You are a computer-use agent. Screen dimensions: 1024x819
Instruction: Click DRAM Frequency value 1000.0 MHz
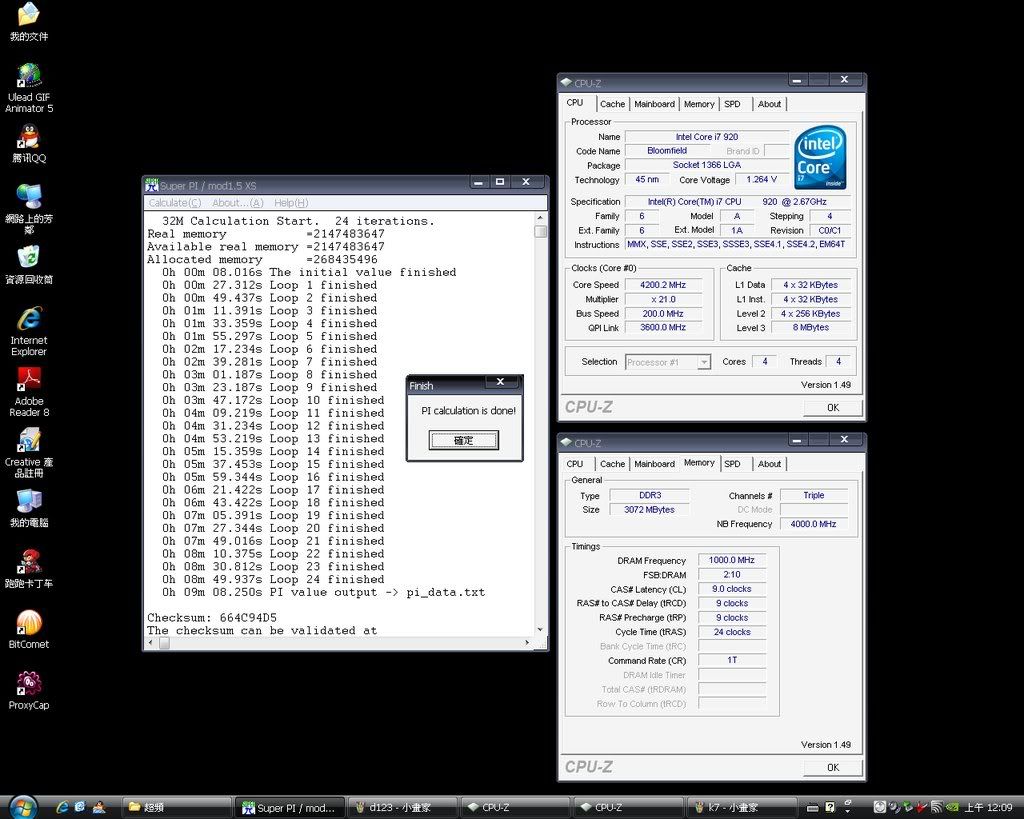coord(731,560)
